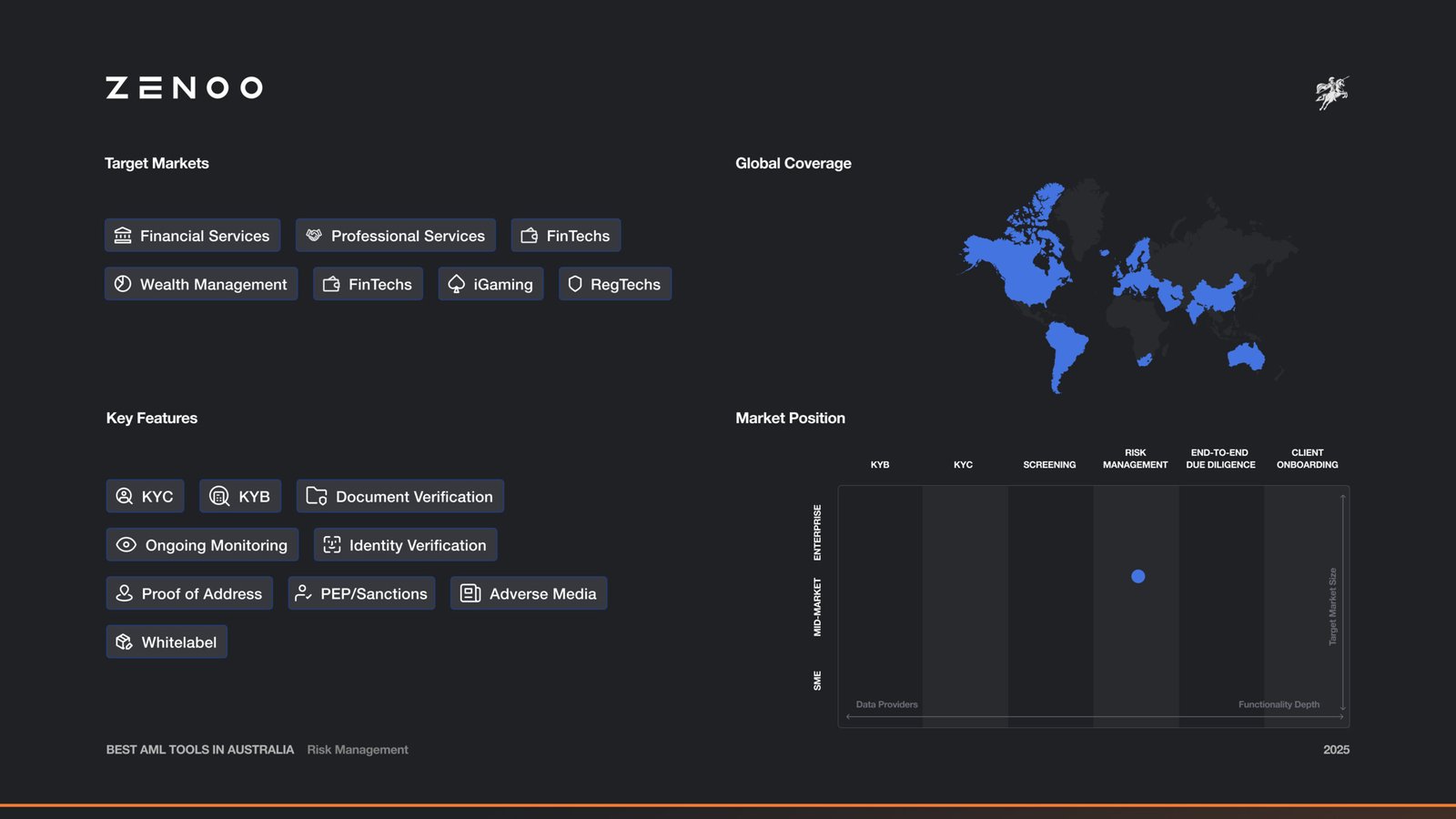Click the Zenoo logo
The width and height of the screenshot is (1456, 819).
184,87
